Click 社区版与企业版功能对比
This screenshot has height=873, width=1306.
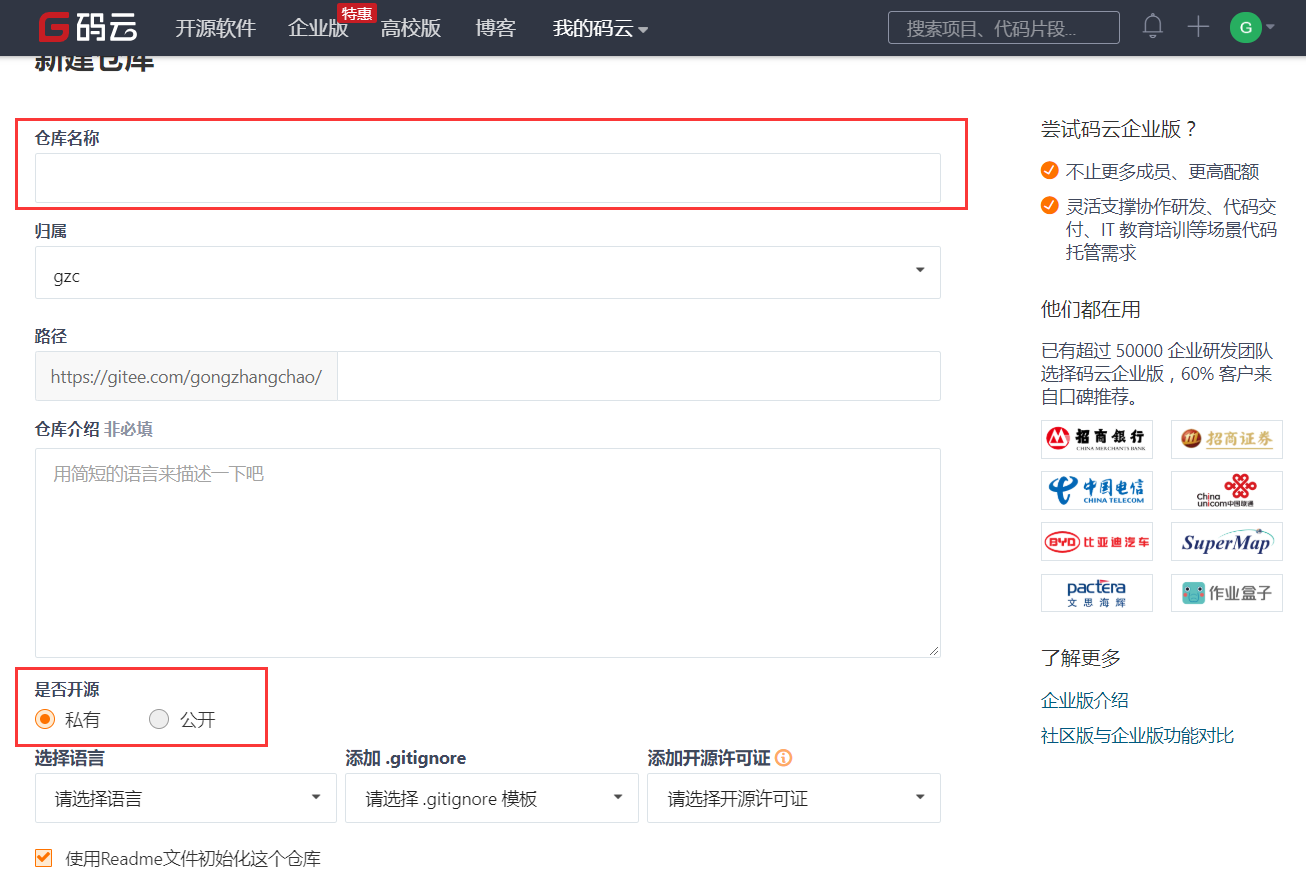(x=1135, y=735)
